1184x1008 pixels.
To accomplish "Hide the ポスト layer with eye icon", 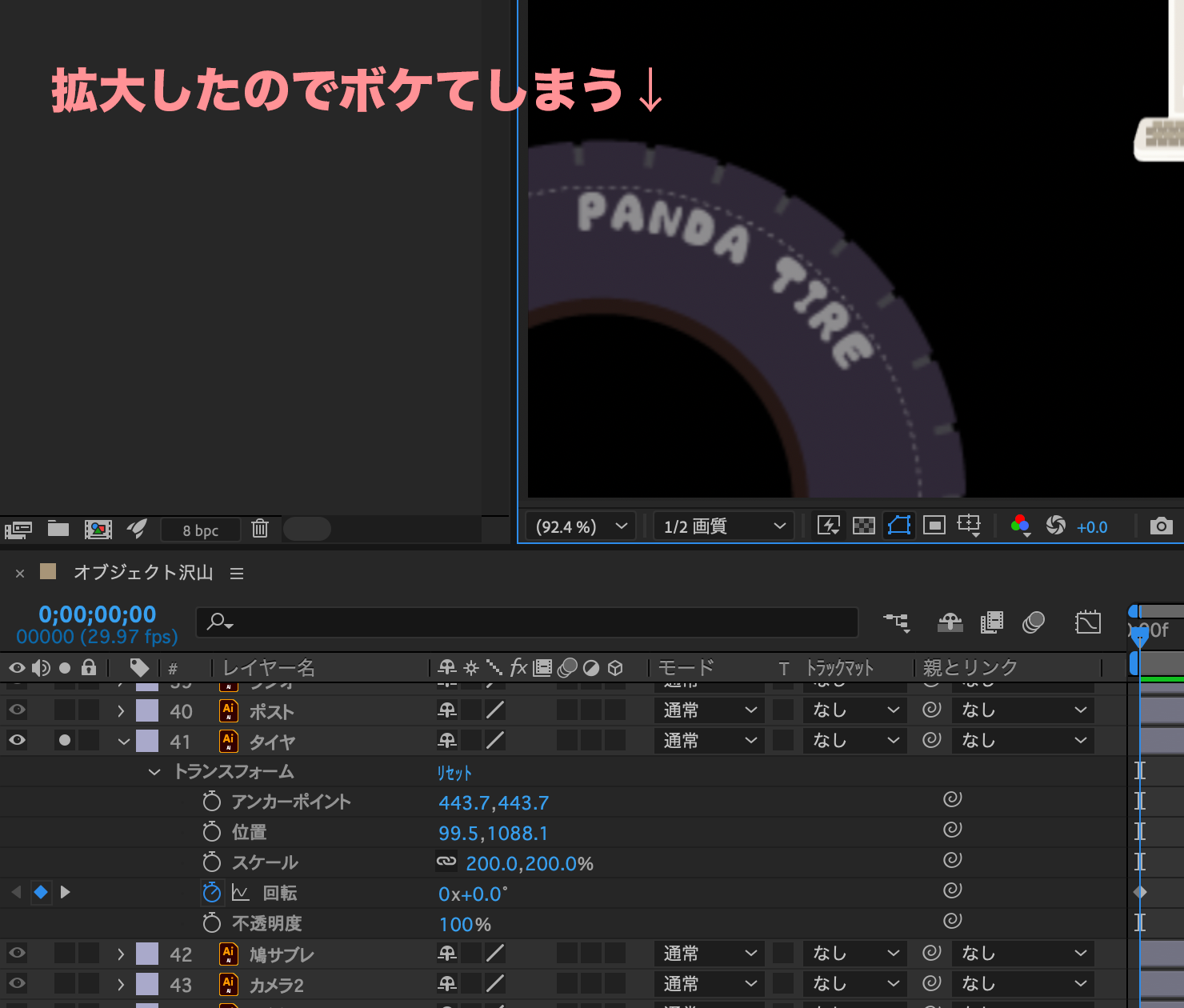I will [17, 710].
